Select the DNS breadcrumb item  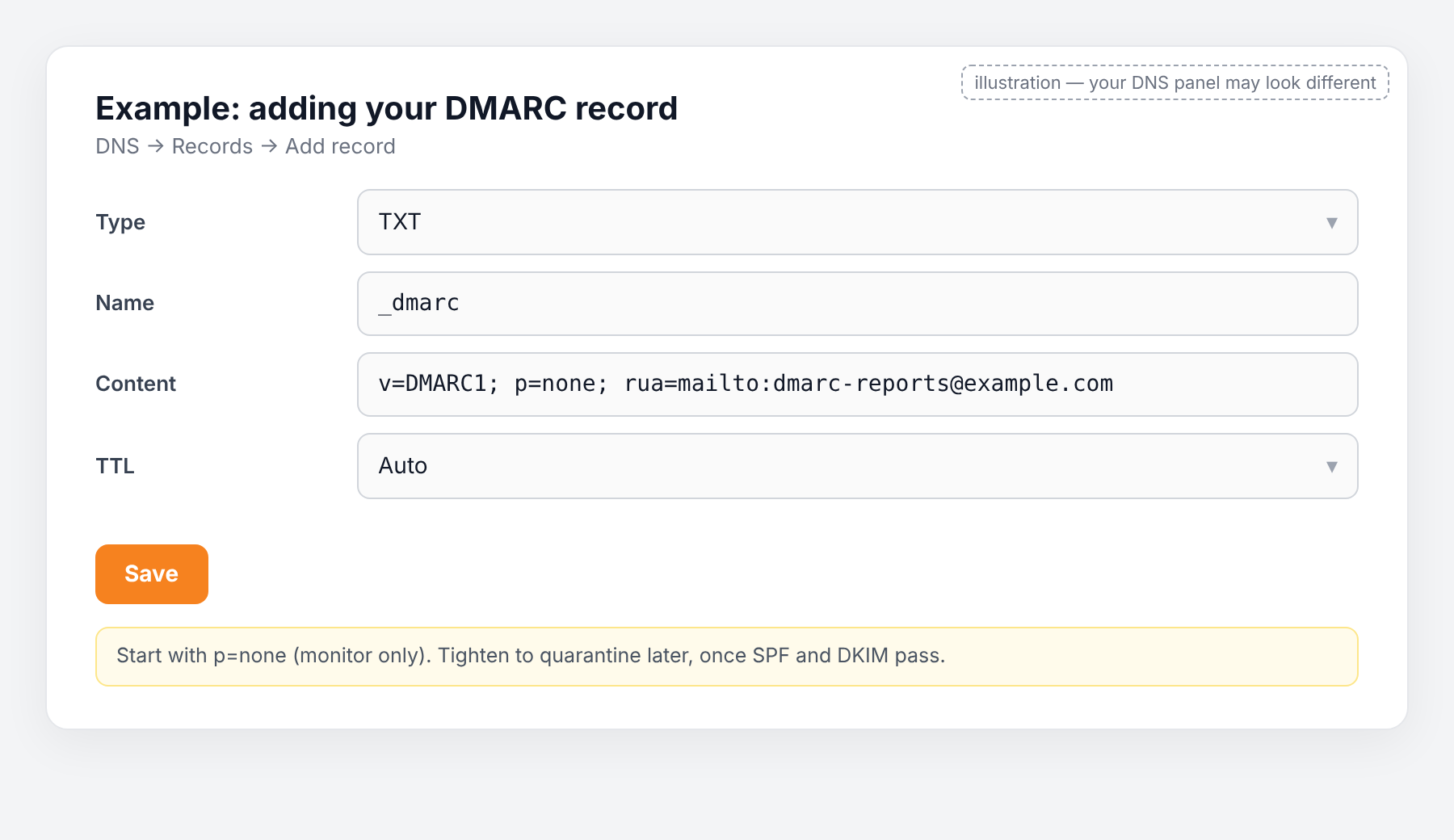point(117,146)
